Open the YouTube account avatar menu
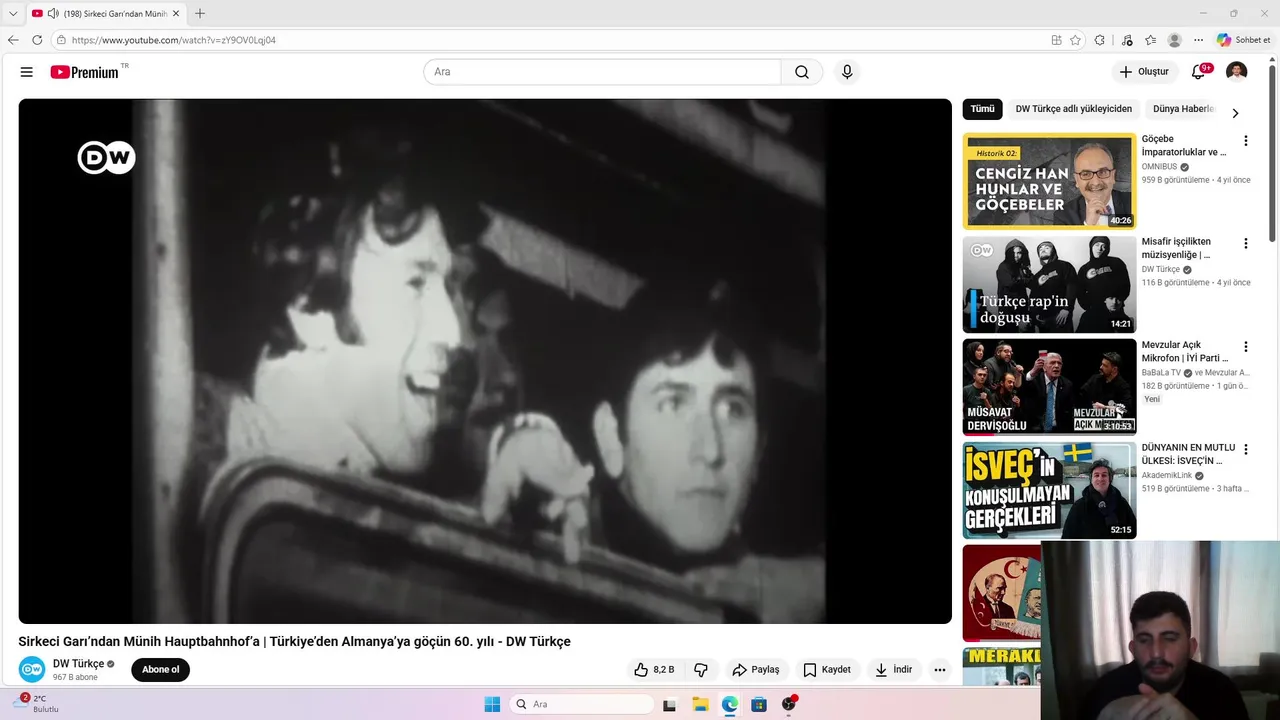This screenshot has width=1280, height=720. coord(1237,72)
